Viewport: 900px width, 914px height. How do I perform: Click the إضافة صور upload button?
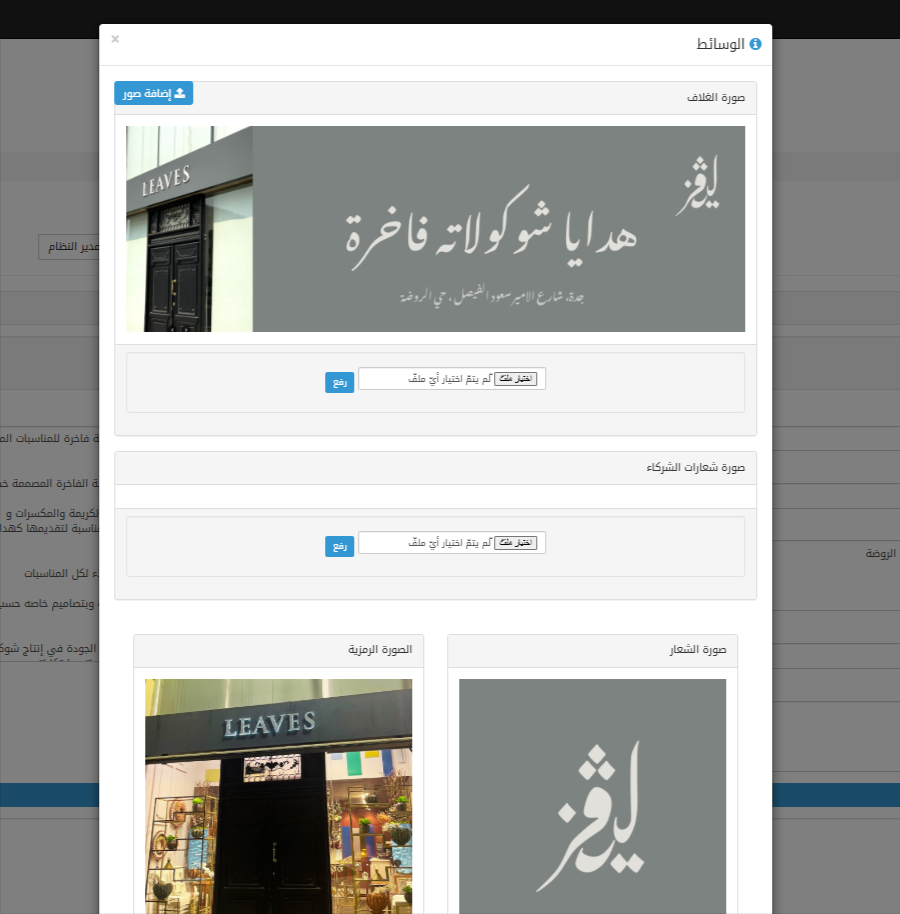coord(153,93)
